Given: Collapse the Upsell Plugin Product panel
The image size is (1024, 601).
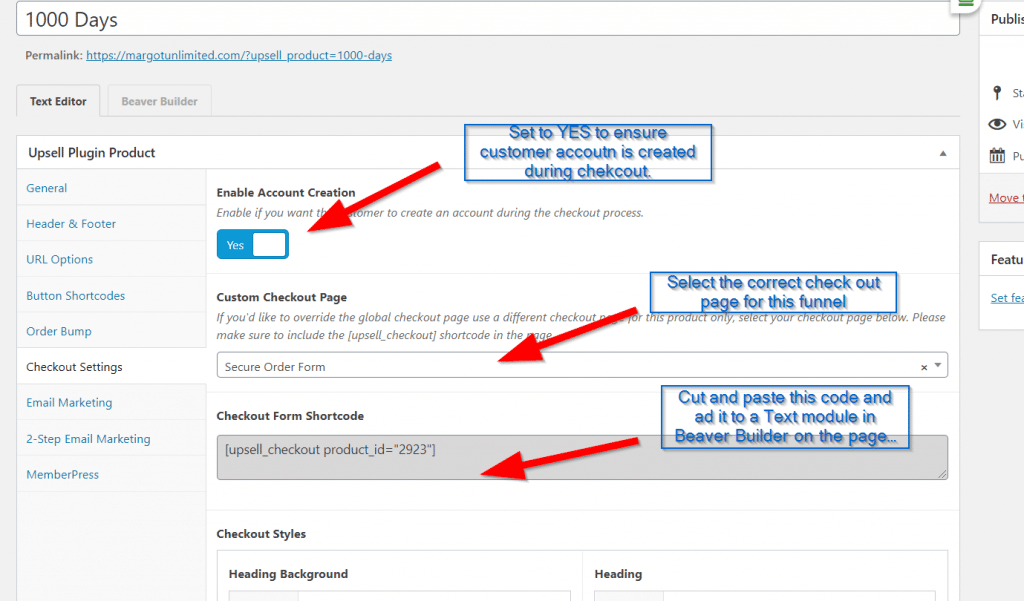Looking at the screenshot, I should [x=942, y=153].
